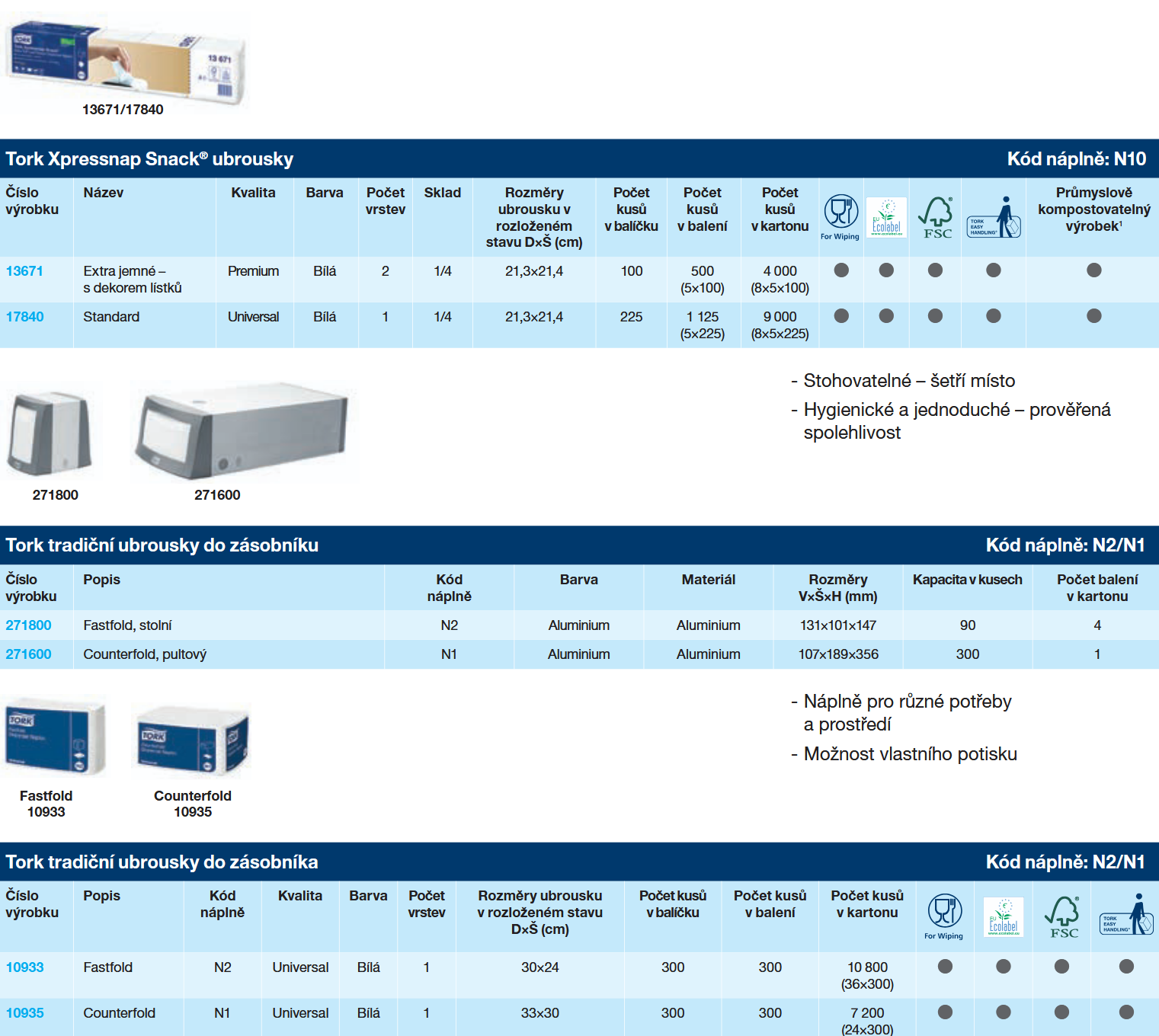Open dispenser product 271600 link
Screen dimensions: 1159x1036
pos(28,654)
